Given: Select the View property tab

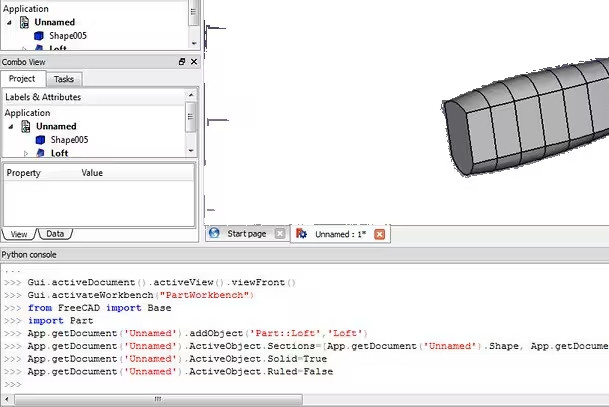Looking at the screenshot, I should (19, 234).
